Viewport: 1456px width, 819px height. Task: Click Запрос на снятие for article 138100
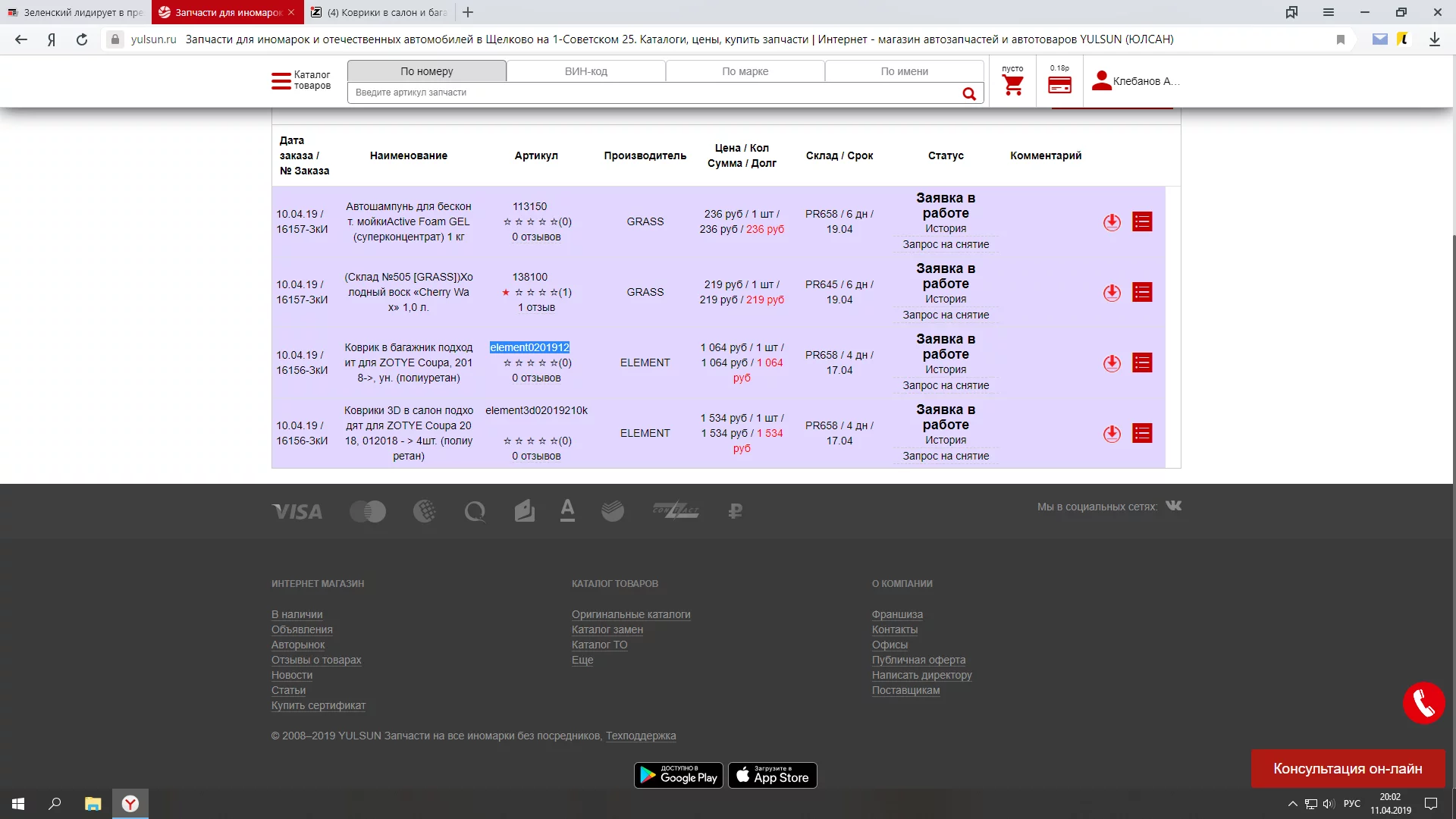(946, 315)
